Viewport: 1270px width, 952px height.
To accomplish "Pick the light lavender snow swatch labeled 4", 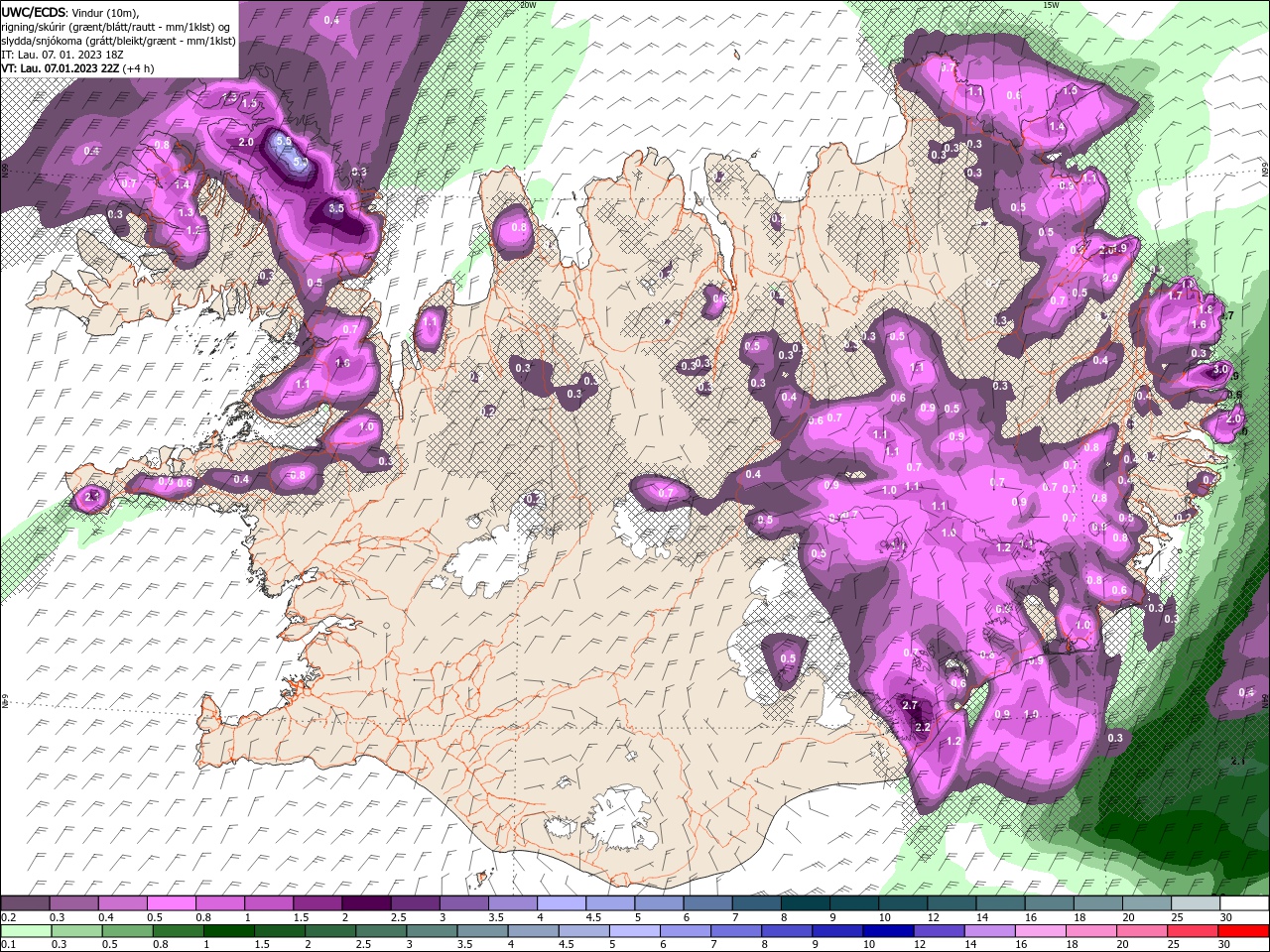I will pos(562,903).
